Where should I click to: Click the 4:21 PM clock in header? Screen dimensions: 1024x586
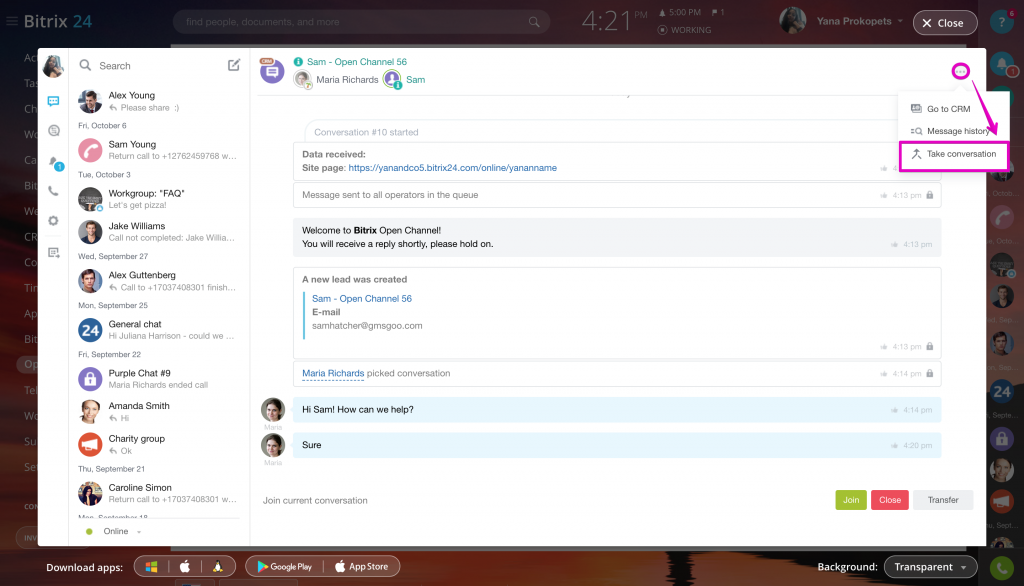614,21
